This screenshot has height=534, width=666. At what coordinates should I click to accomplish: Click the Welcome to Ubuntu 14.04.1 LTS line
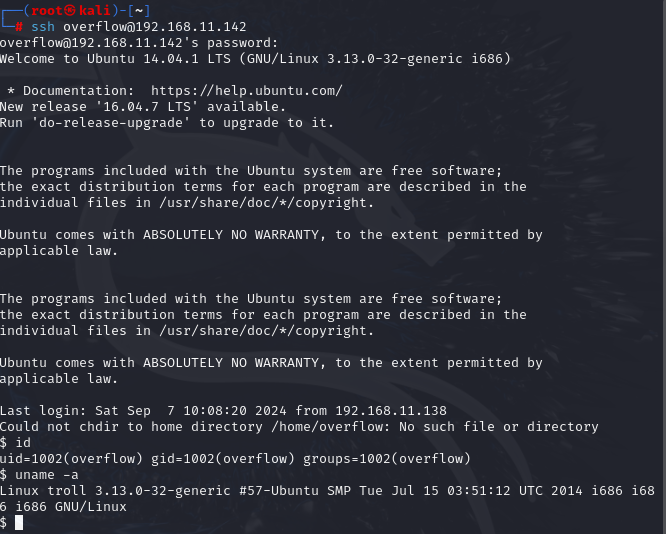(255, 59)
